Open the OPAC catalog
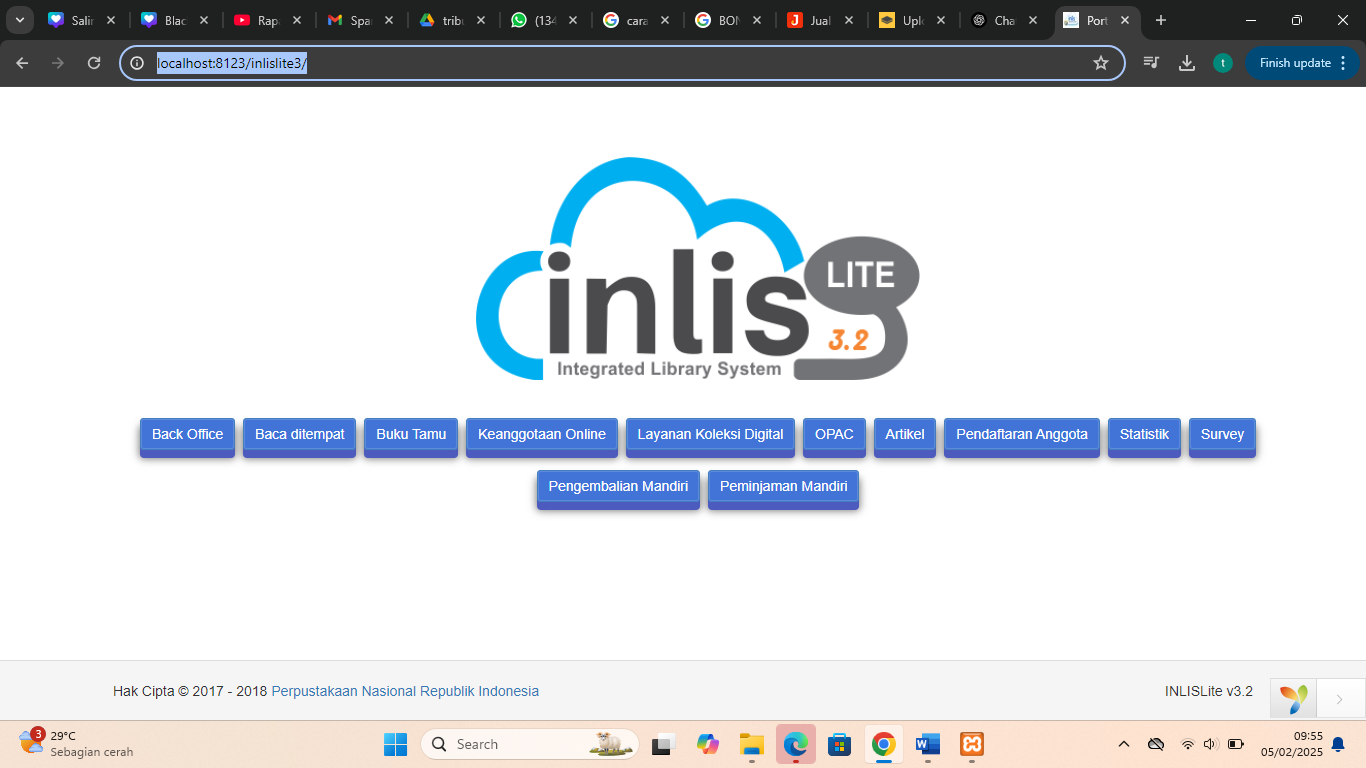The image size is (1366, 768). coord(834,437)
